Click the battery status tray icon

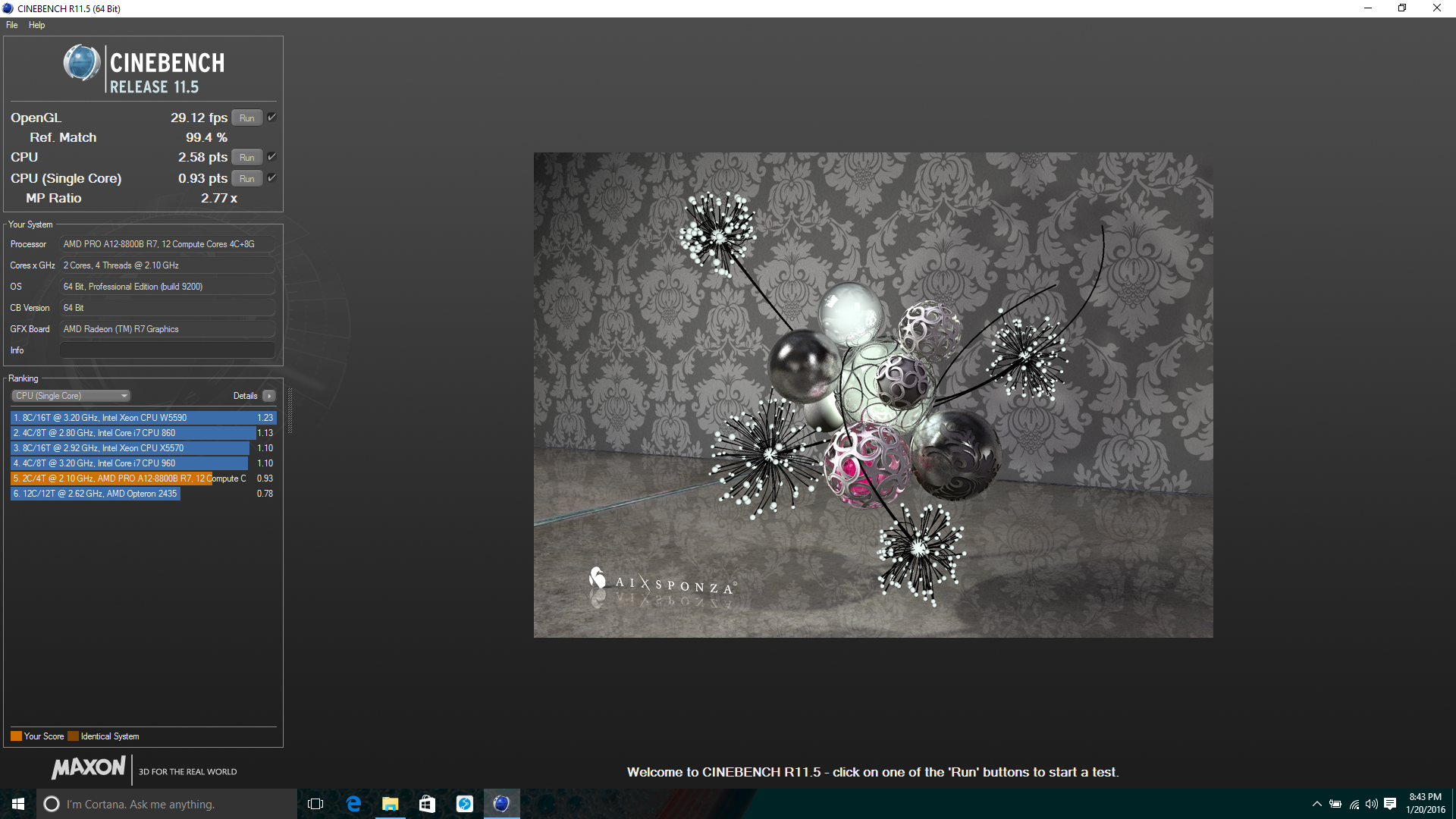point(1335,804)
